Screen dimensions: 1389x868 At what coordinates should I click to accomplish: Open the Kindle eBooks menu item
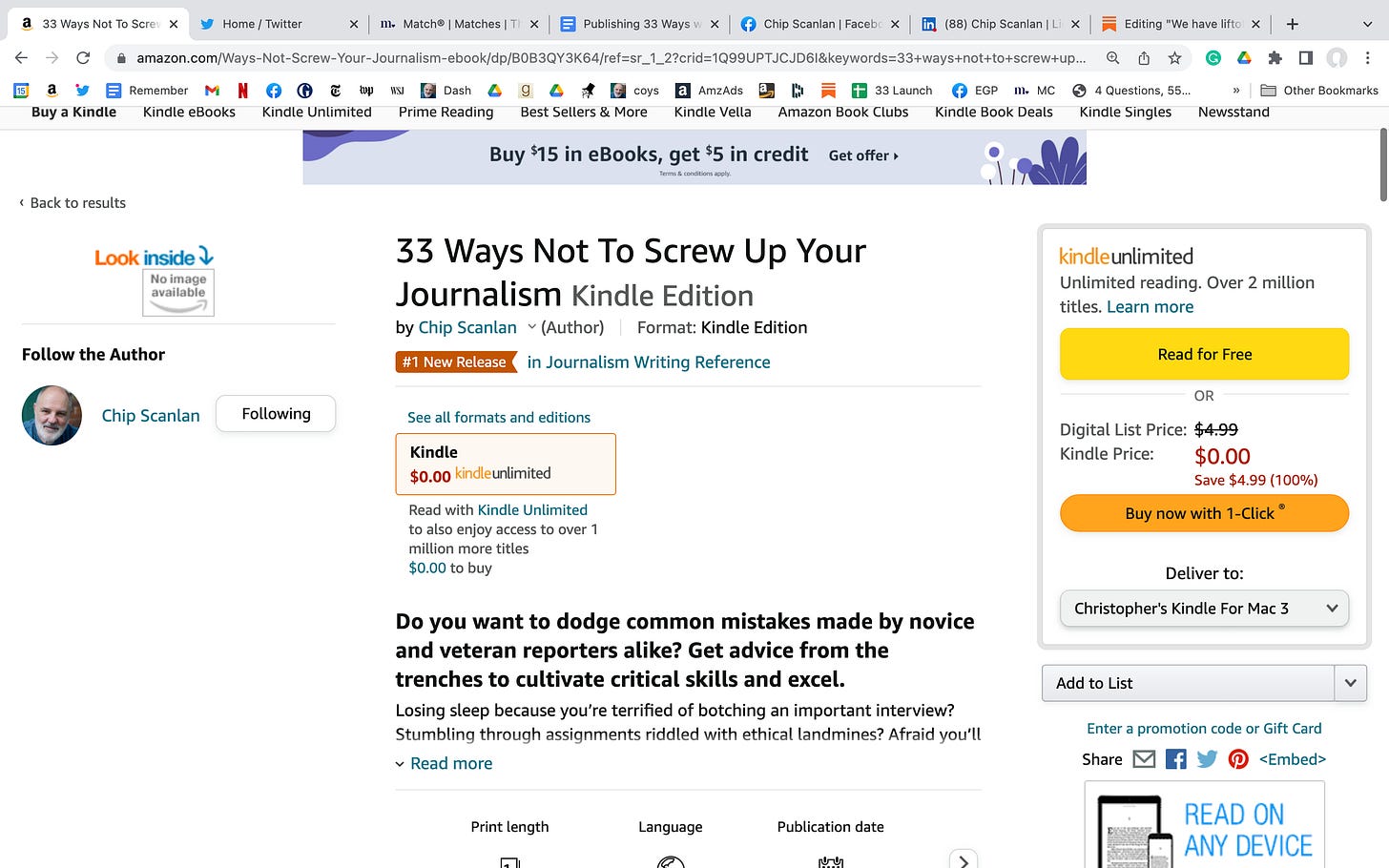pyautogui.click(x=189, y=112)
